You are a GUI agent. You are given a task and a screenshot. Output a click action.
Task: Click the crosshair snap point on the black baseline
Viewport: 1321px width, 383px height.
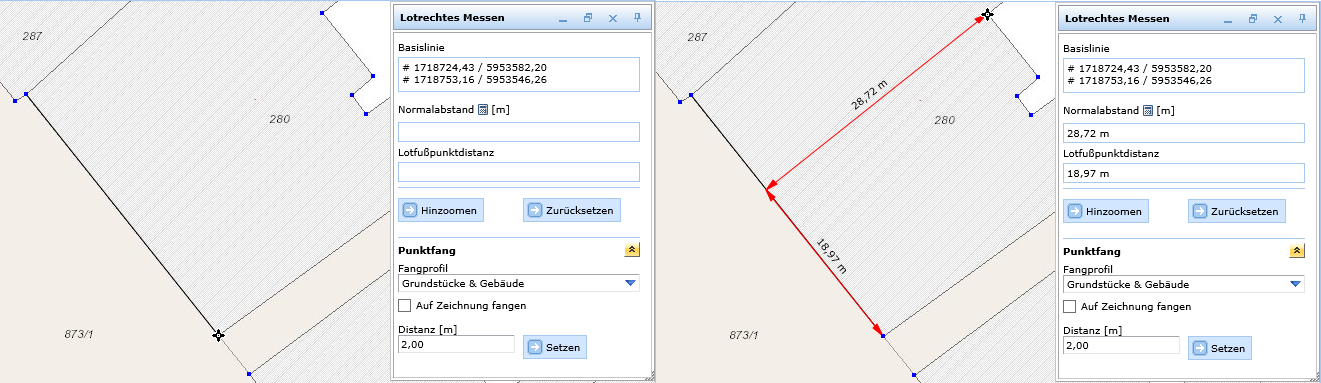[218, 335]
